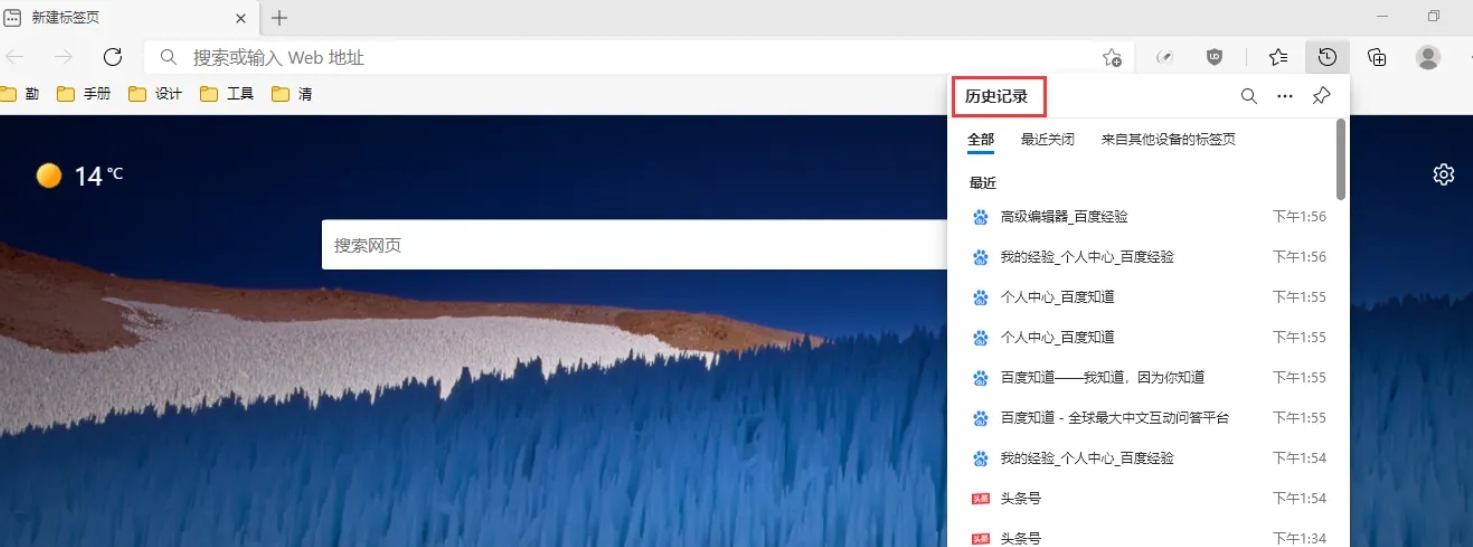1473x547 pixels.
Task: Add this page to favorites star icon
Action: [1111, 58]
